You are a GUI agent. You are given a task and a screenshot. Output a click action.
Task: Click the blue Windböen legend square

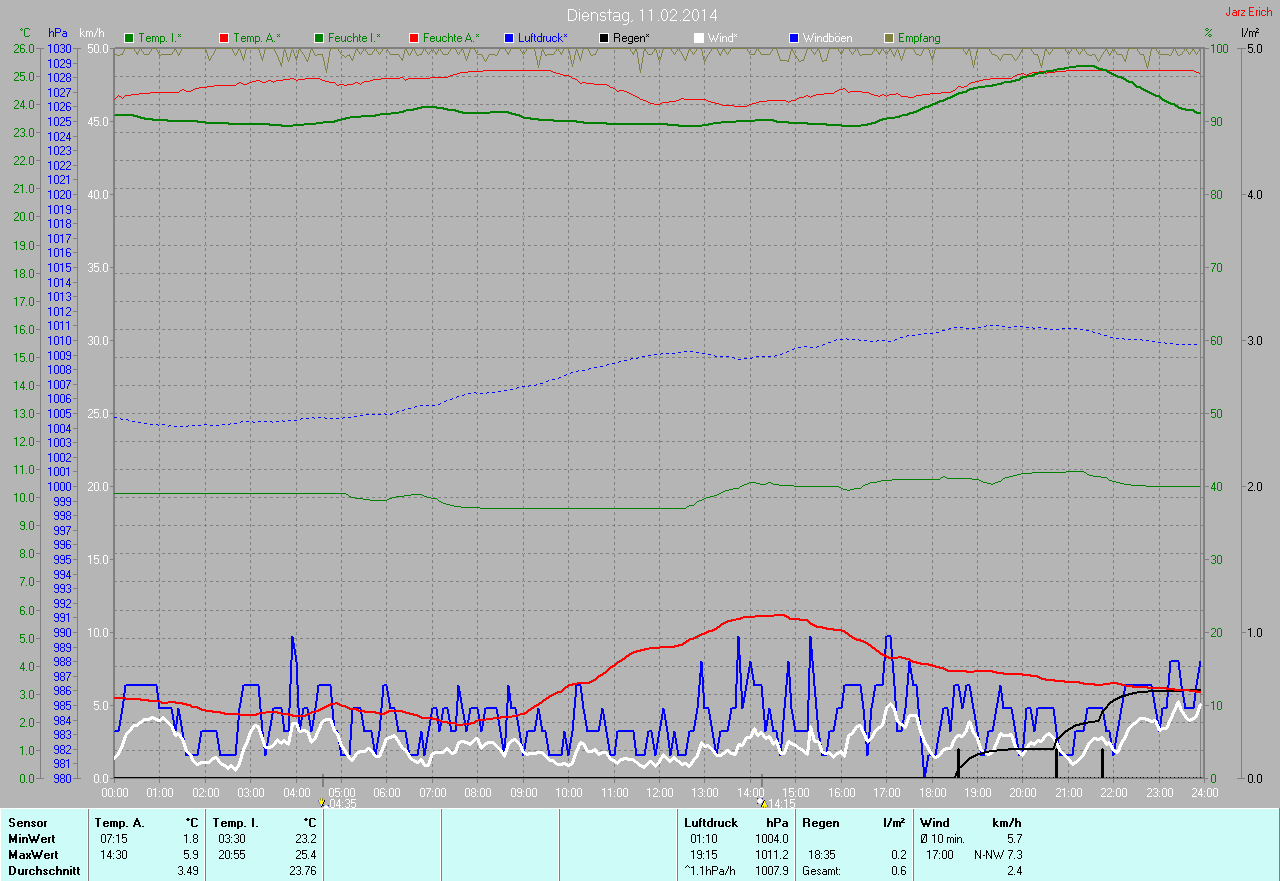click(x=794, y=38)
